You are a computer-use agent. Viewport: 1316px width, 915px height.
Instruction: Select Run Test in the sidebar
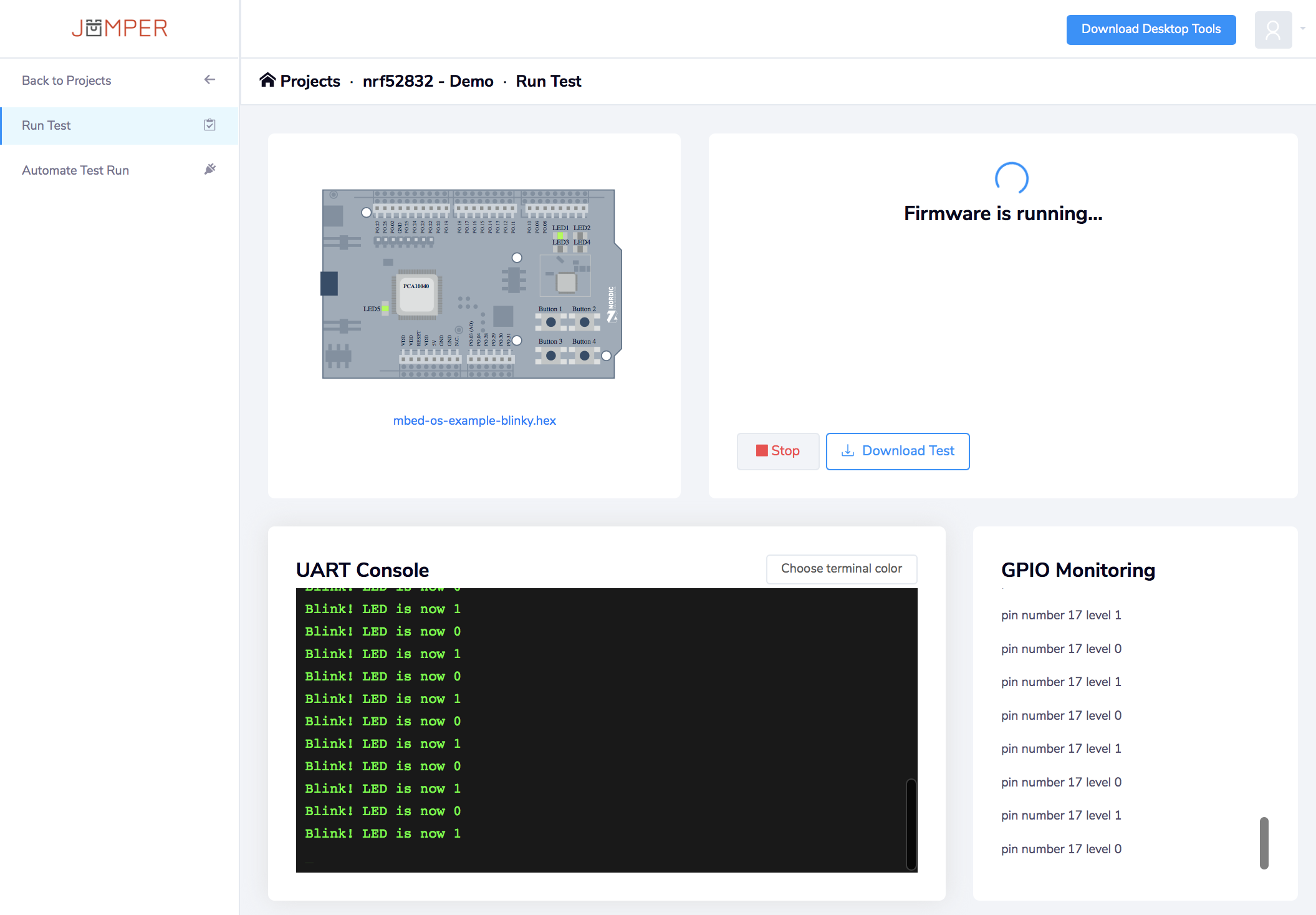(47, 125)
